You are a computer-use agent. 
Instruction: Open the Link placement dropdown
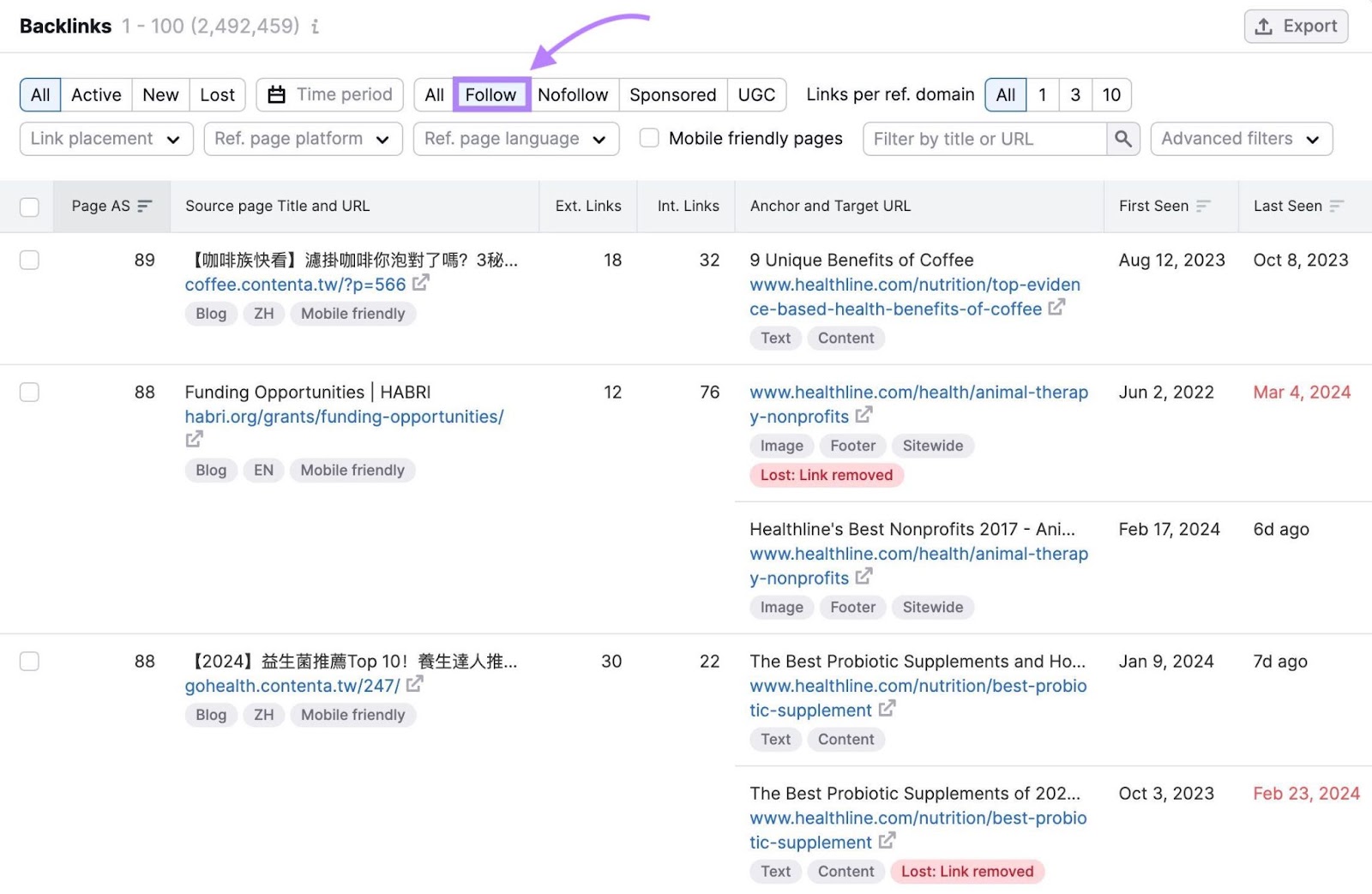[106, 138]
